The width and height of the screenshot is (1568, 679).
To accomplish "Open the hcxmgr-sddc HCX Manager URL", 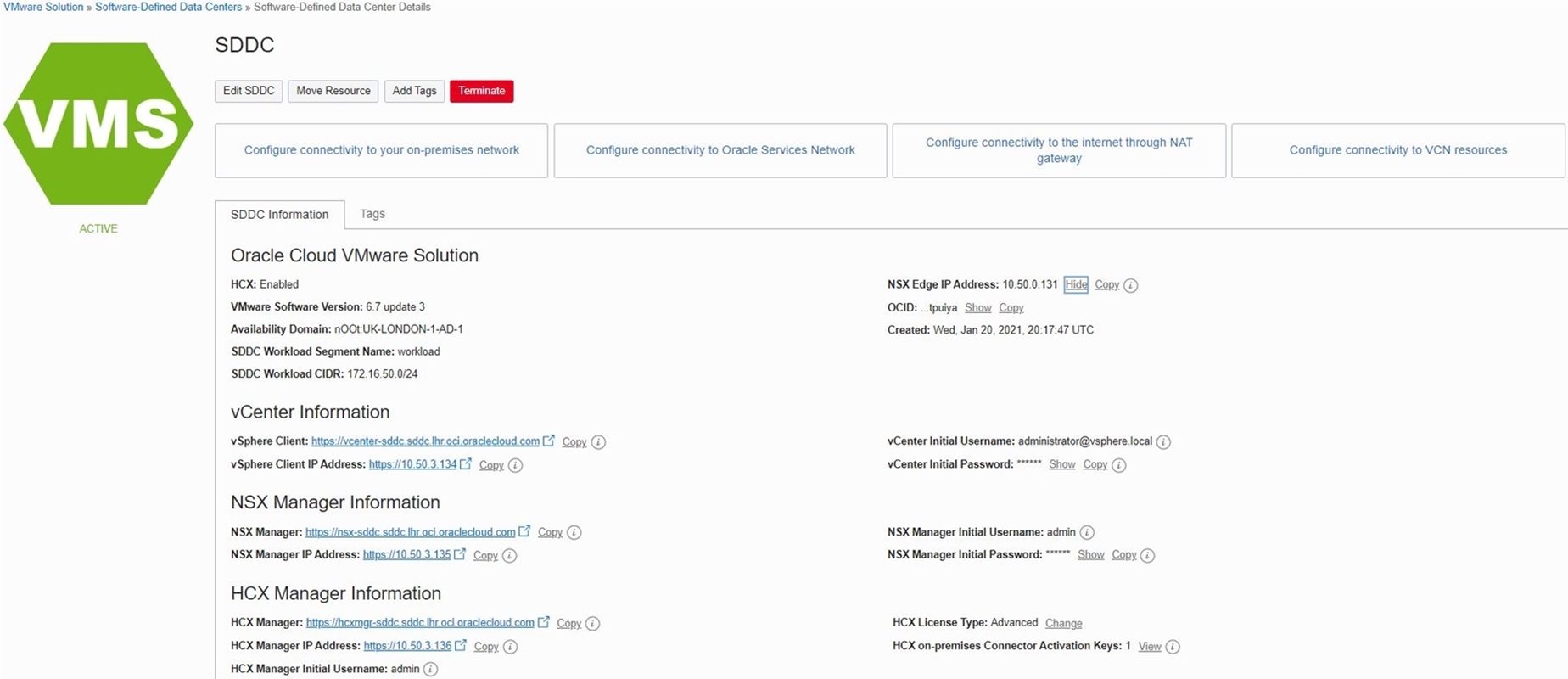I will coord(420,623).
